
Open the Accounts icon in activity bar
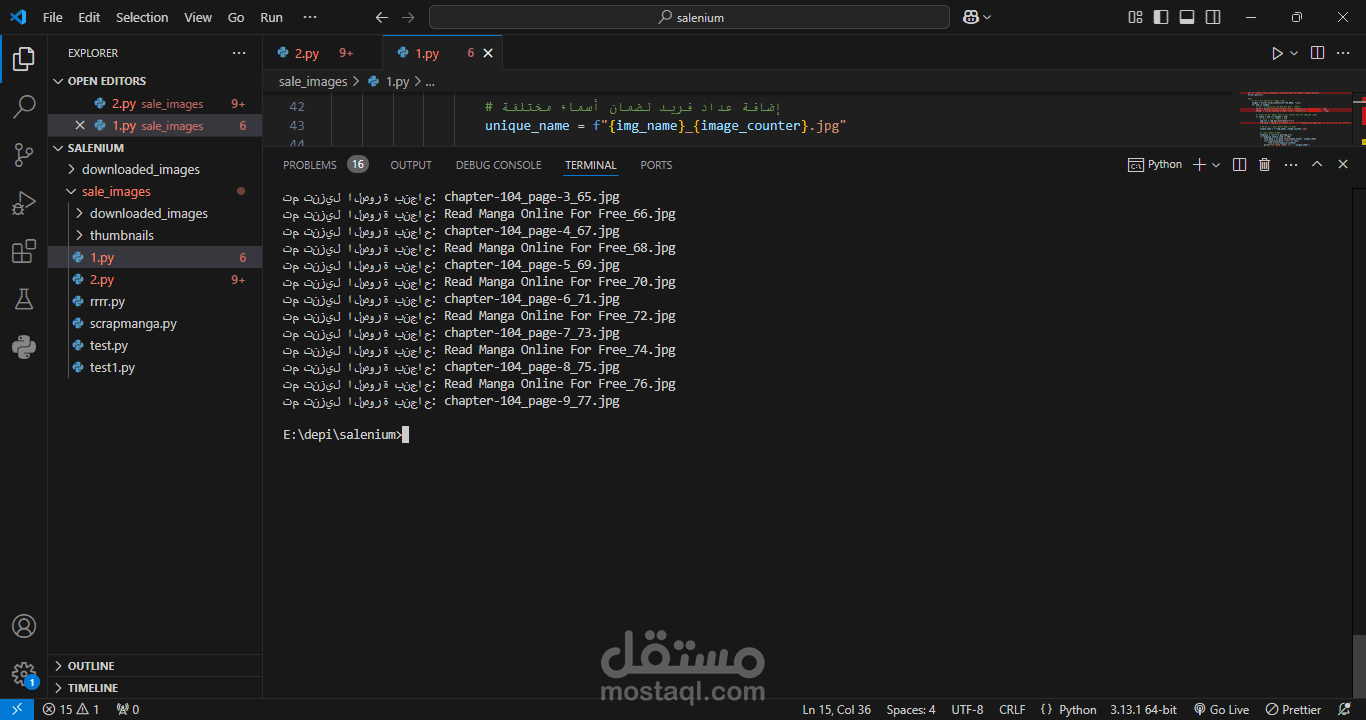tap(24, 625)
